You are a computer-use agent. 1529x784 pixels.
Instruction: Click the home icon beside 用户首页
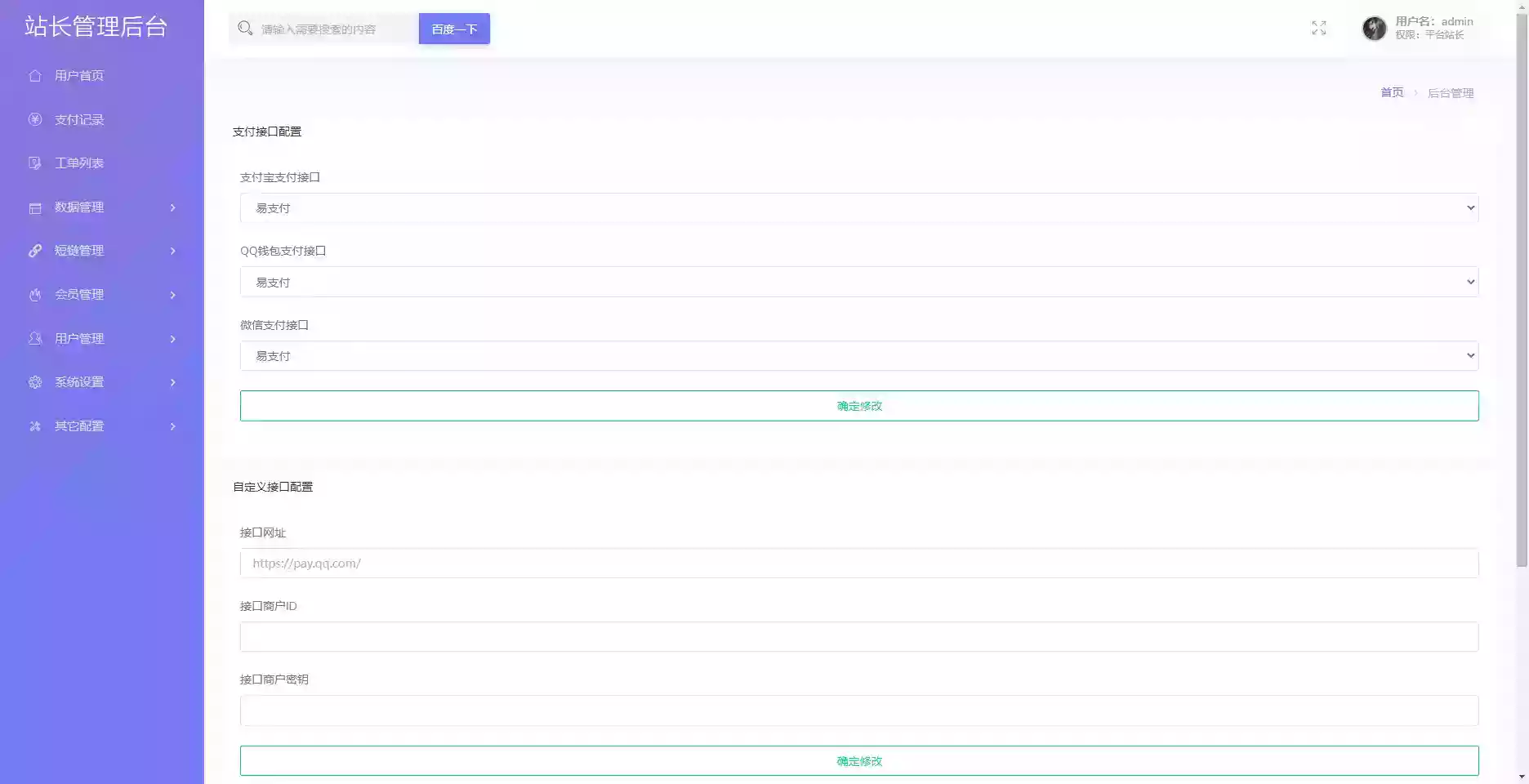(35, 76)
